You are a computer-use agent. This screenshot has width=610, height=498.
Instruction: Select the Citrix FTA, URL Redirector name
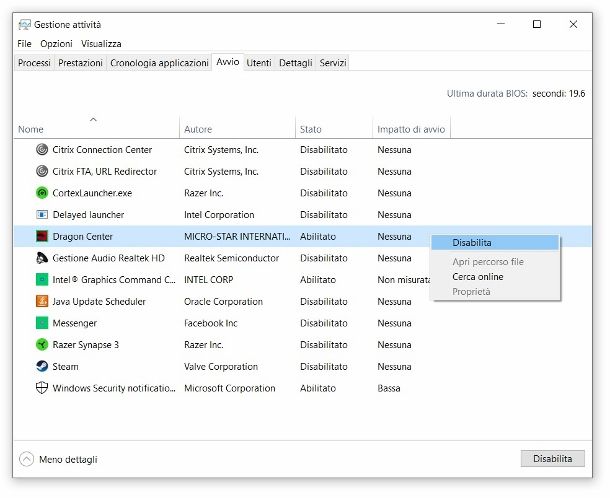pyautogui.click(x=104, y=172)
